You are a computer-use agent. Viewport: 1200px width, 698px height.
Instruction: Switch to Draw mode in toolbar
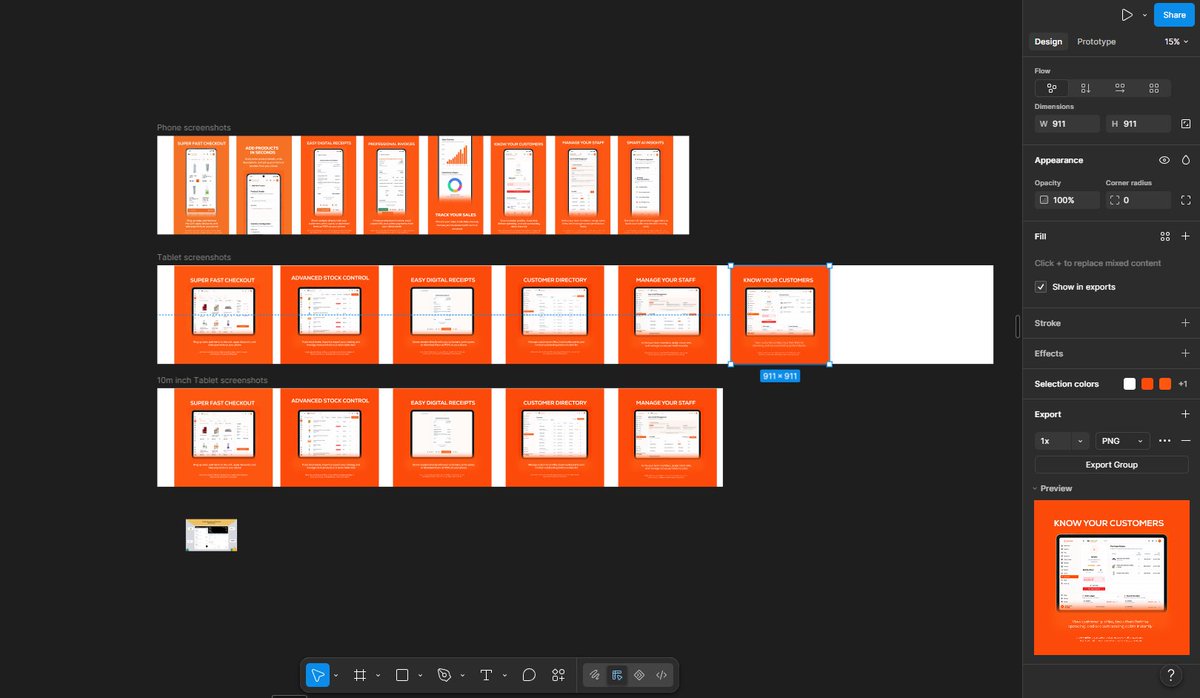594,675
